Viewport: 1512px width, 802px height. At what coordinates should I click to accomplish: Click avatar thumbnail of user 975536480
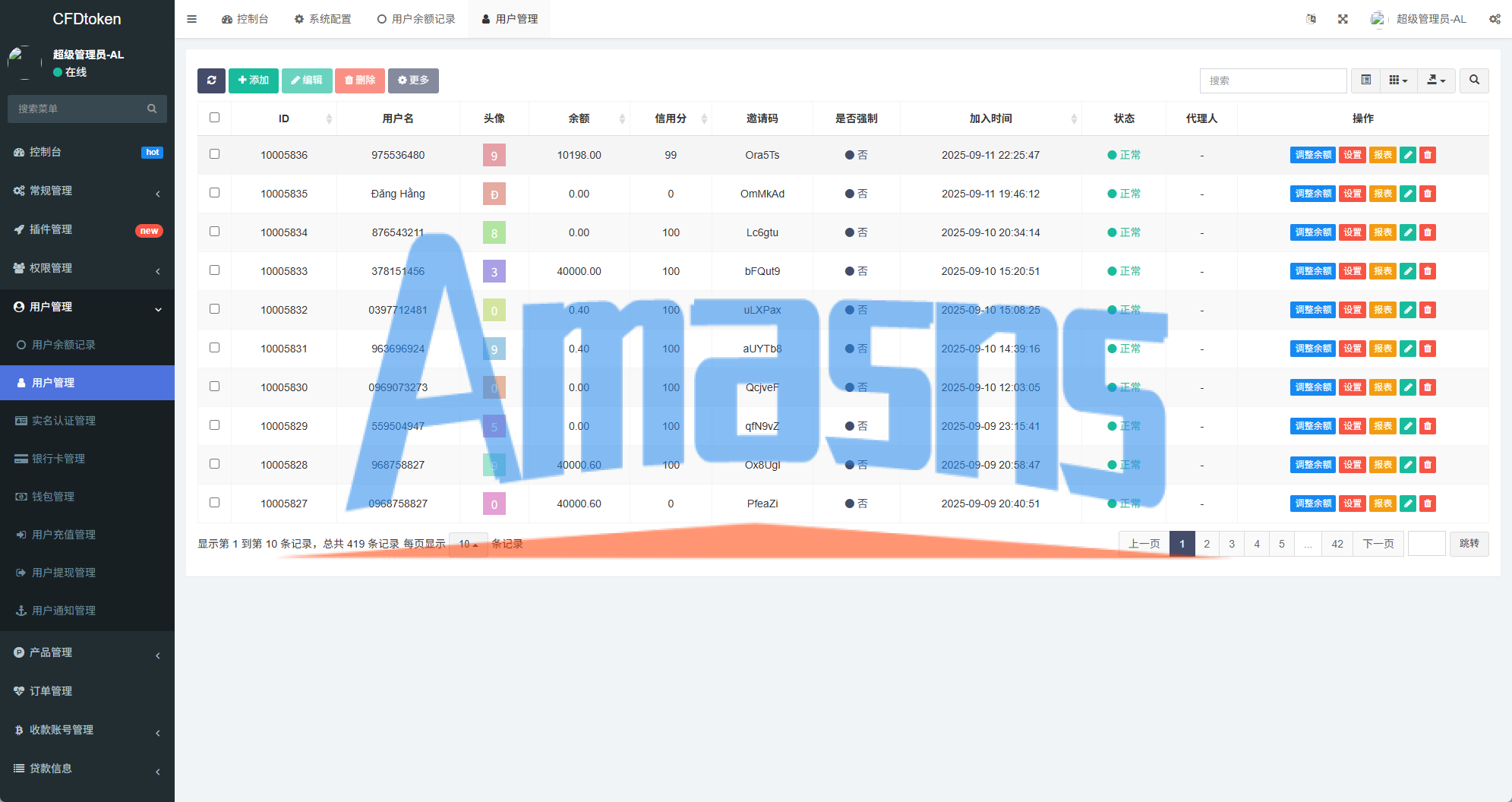point(494,155)
